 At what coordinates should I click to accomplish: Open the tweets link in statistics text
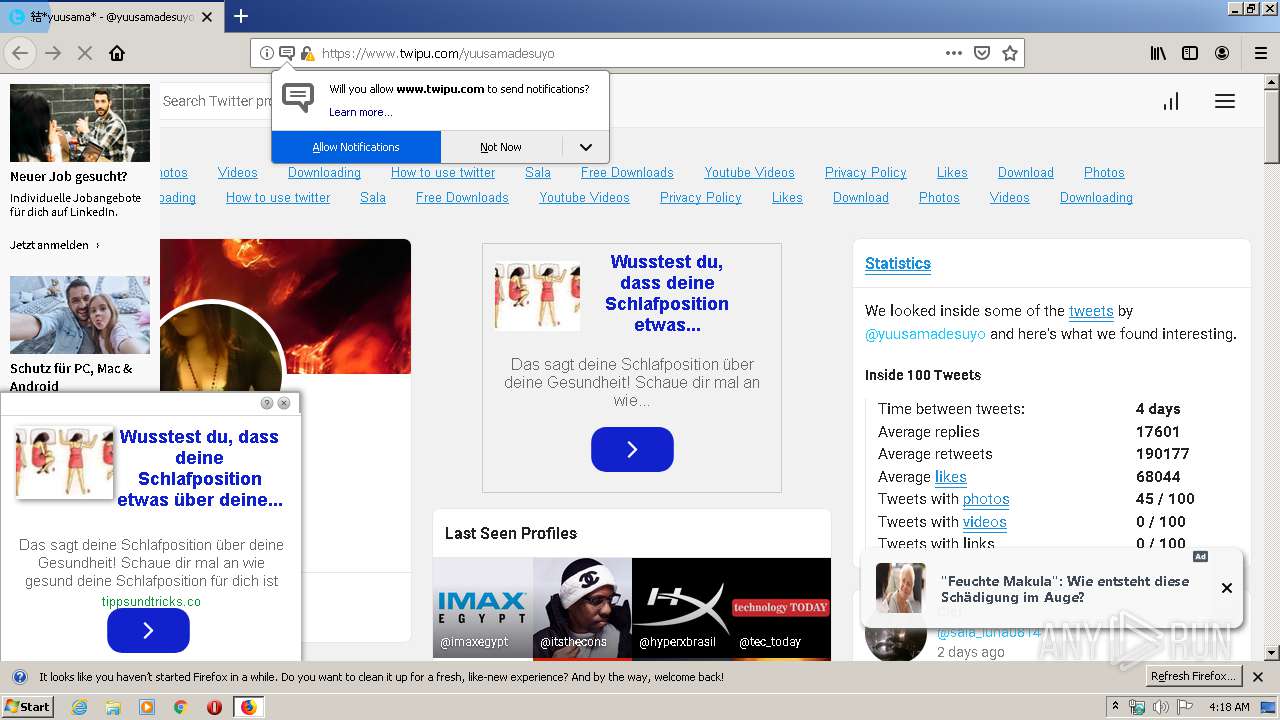pos(1091,311)
